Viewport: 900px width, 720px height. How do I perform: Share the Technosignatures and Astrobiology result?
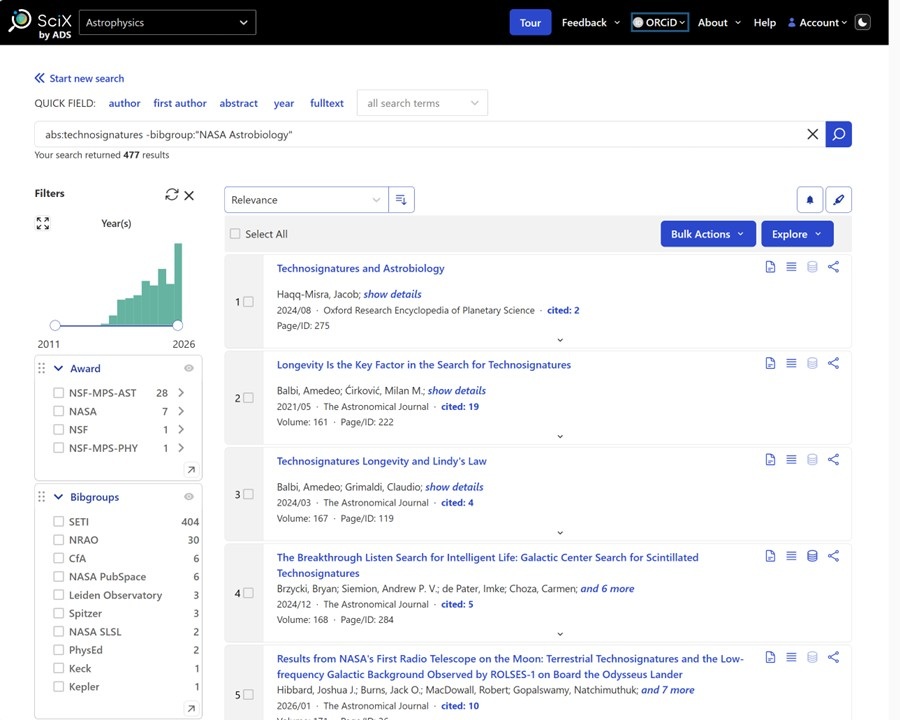[x=833, y=267]
